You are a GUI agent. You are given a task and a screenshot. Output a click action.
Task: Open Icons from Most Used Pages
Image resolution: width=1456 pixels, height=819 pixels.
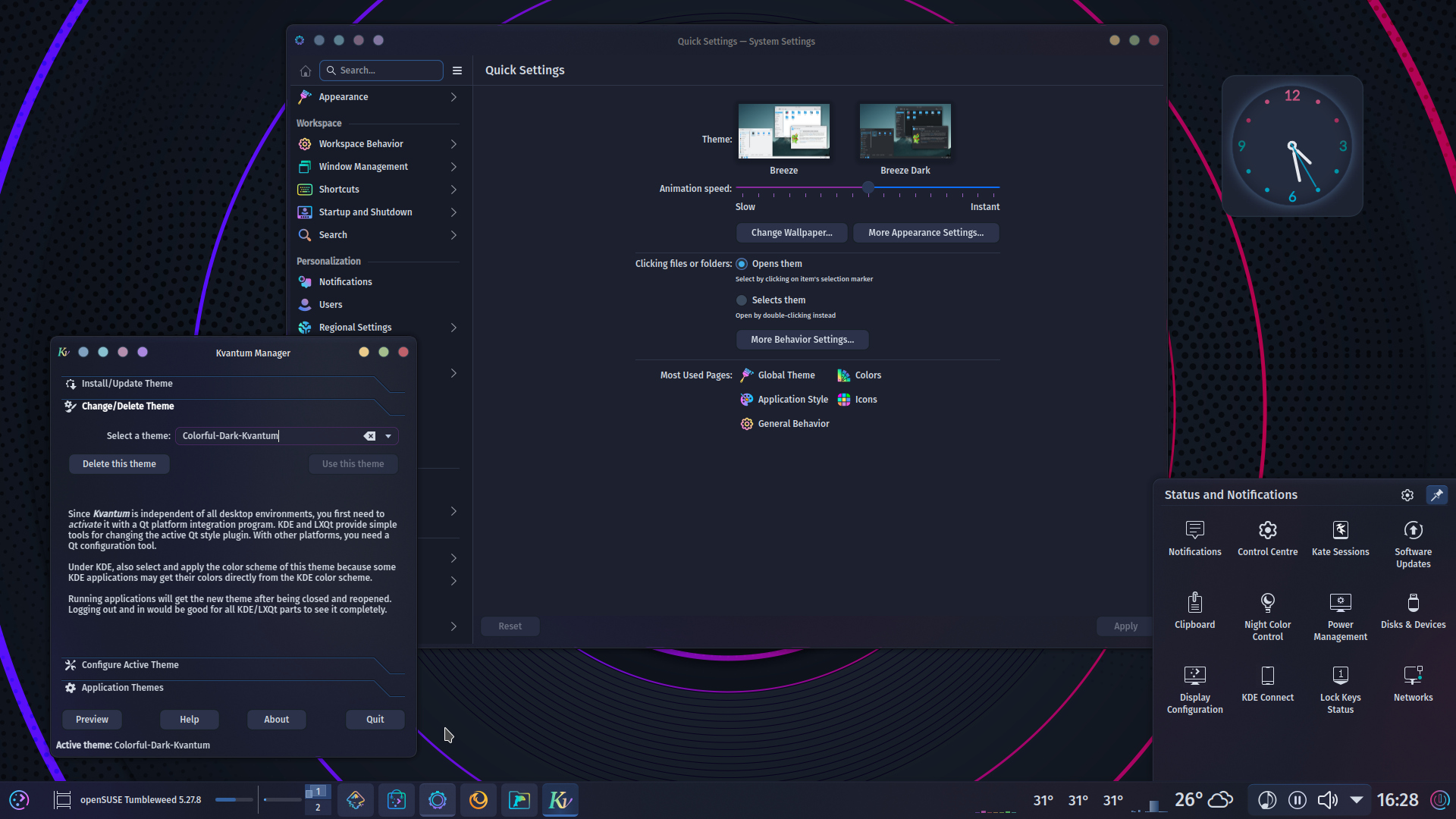click(x=857, y=400)
